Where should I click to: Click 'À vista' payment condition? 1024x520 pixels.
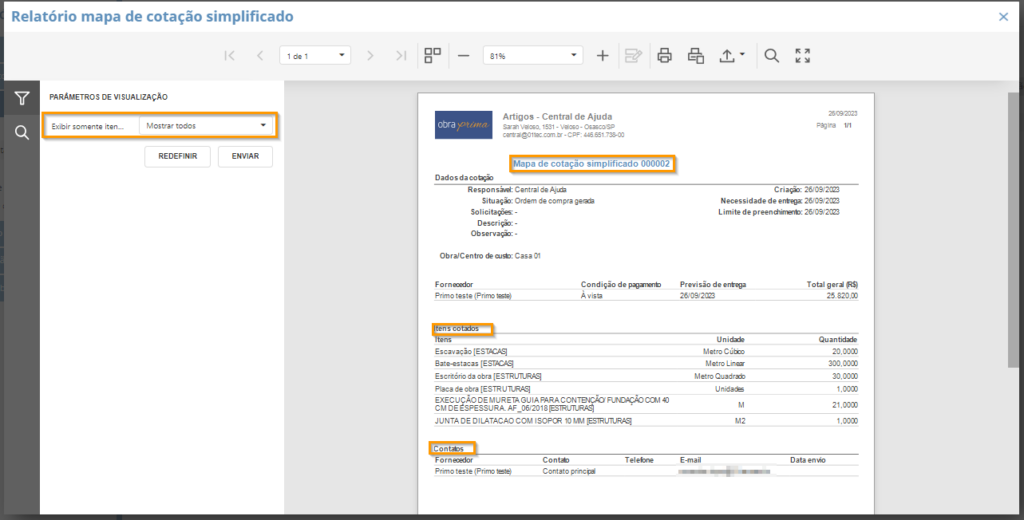[x=592, y=296]
